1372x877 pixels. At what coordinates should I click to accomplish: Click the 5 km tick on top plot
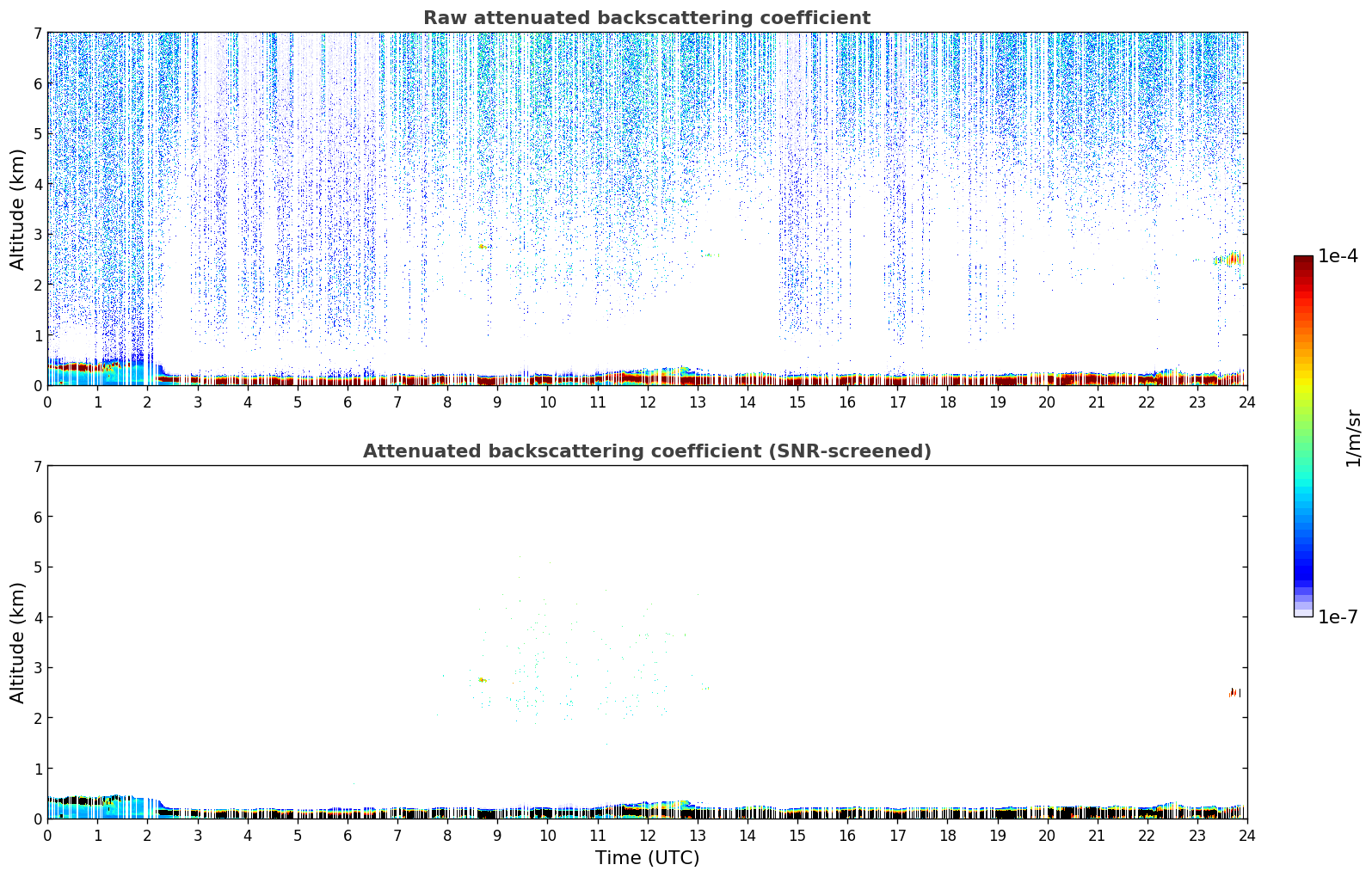37,133
